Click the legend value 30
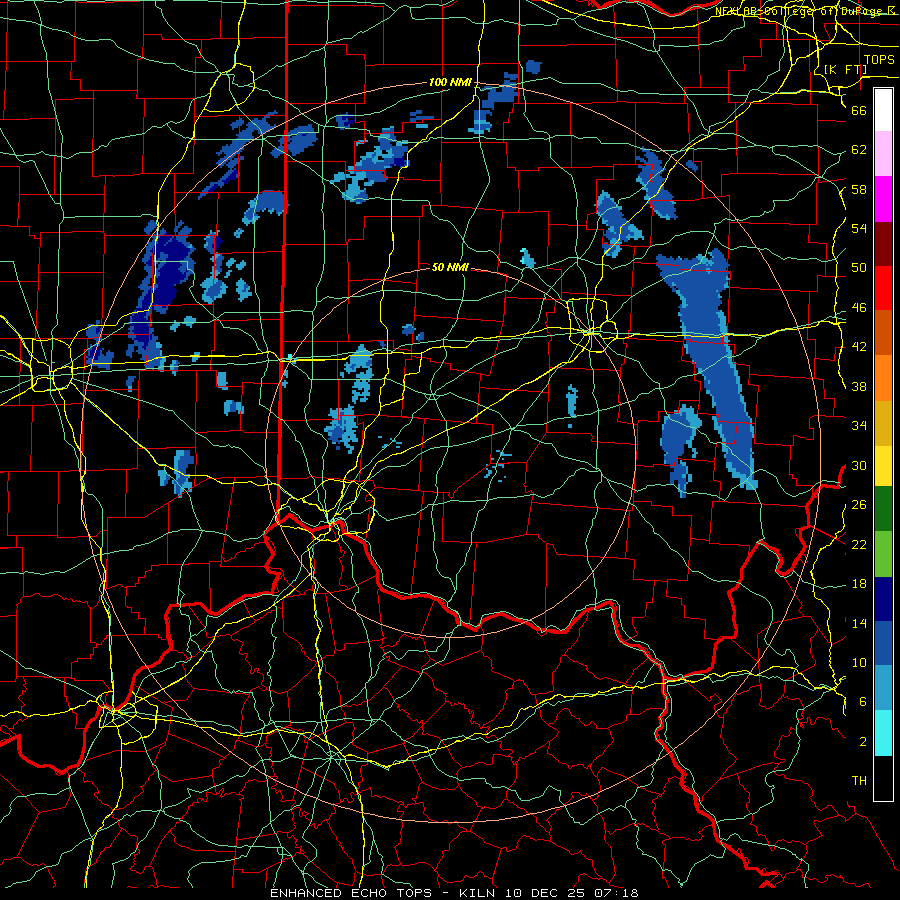The width and height of the screenshot is (900, 900). [859, 465]
